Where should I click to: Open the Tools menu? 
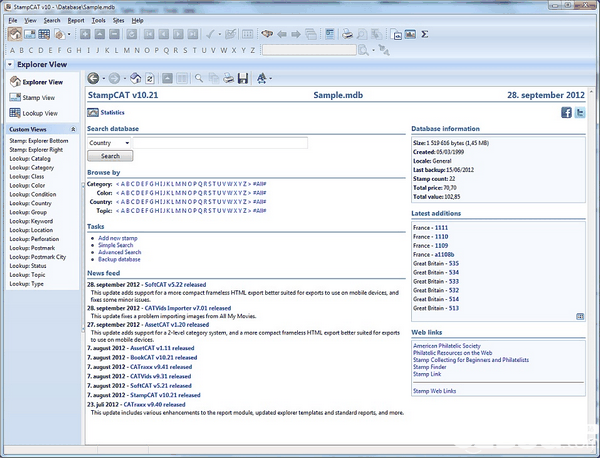point(98,21)
